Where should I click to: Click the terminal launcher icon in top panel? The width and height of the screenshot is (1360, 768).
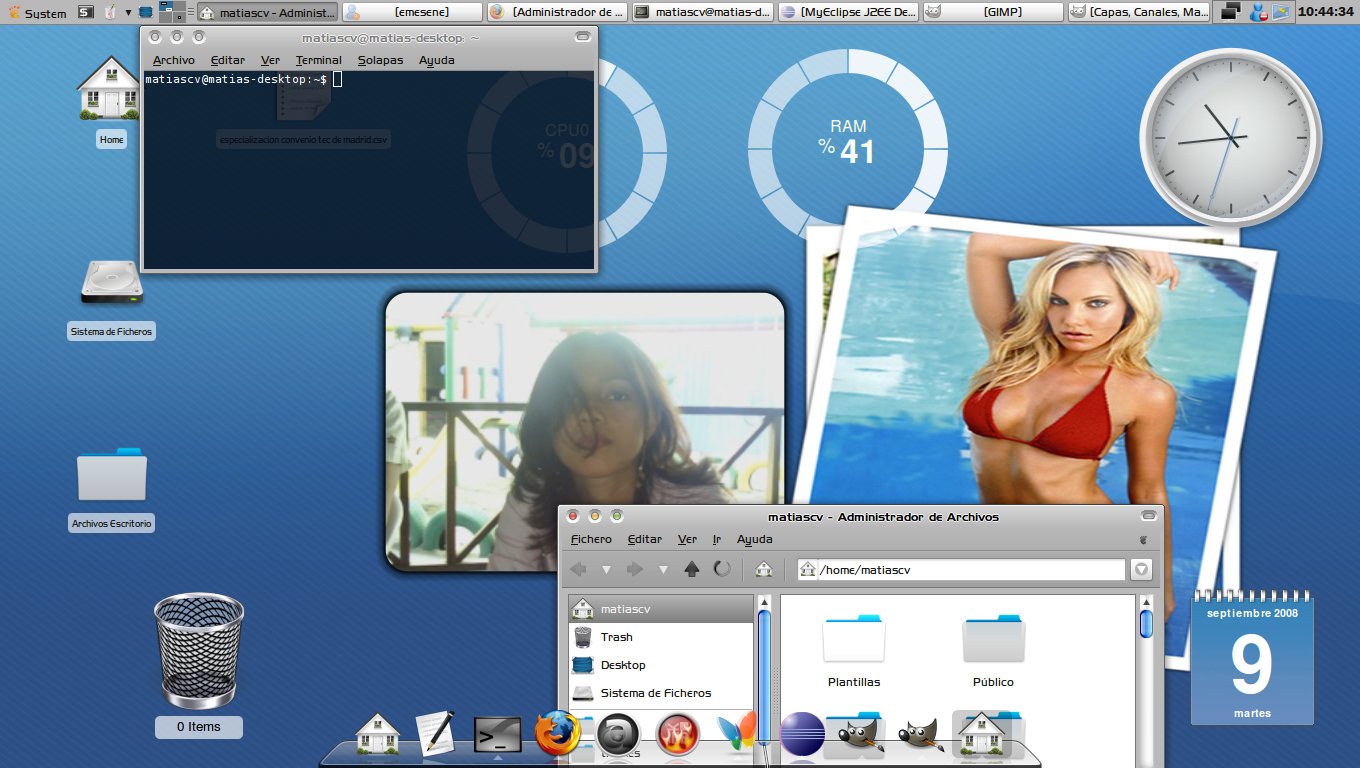(86, 13)
